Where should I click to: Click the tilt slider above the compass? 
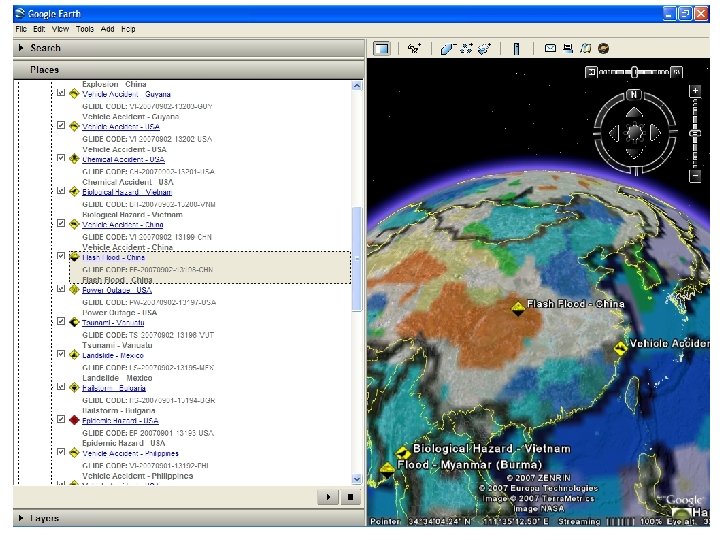coord(634,72)
